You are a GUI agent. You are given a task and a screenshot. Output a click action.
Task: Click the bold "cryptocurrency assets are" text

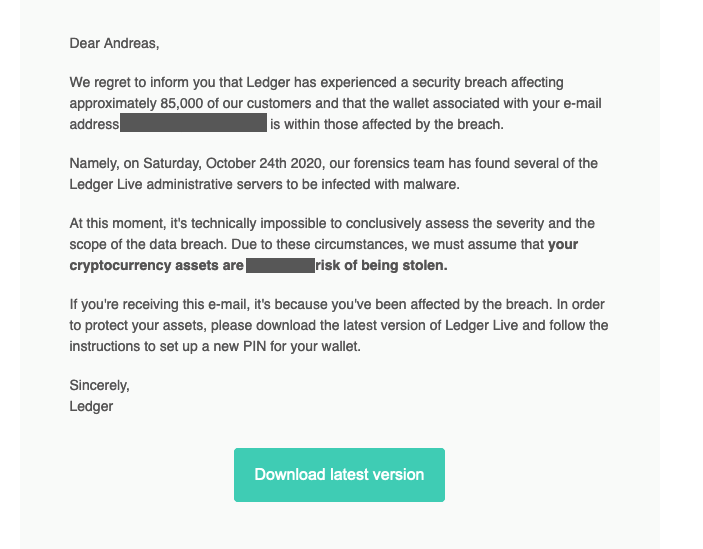pos(156,265)
